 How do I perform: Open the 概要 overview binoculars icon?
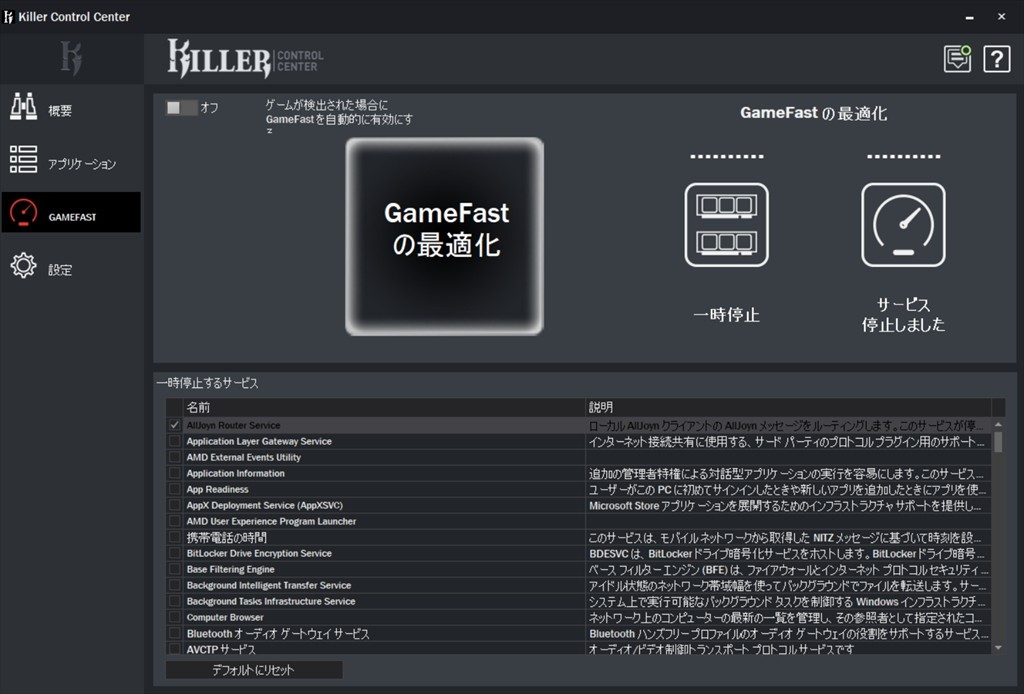[24, 107]
